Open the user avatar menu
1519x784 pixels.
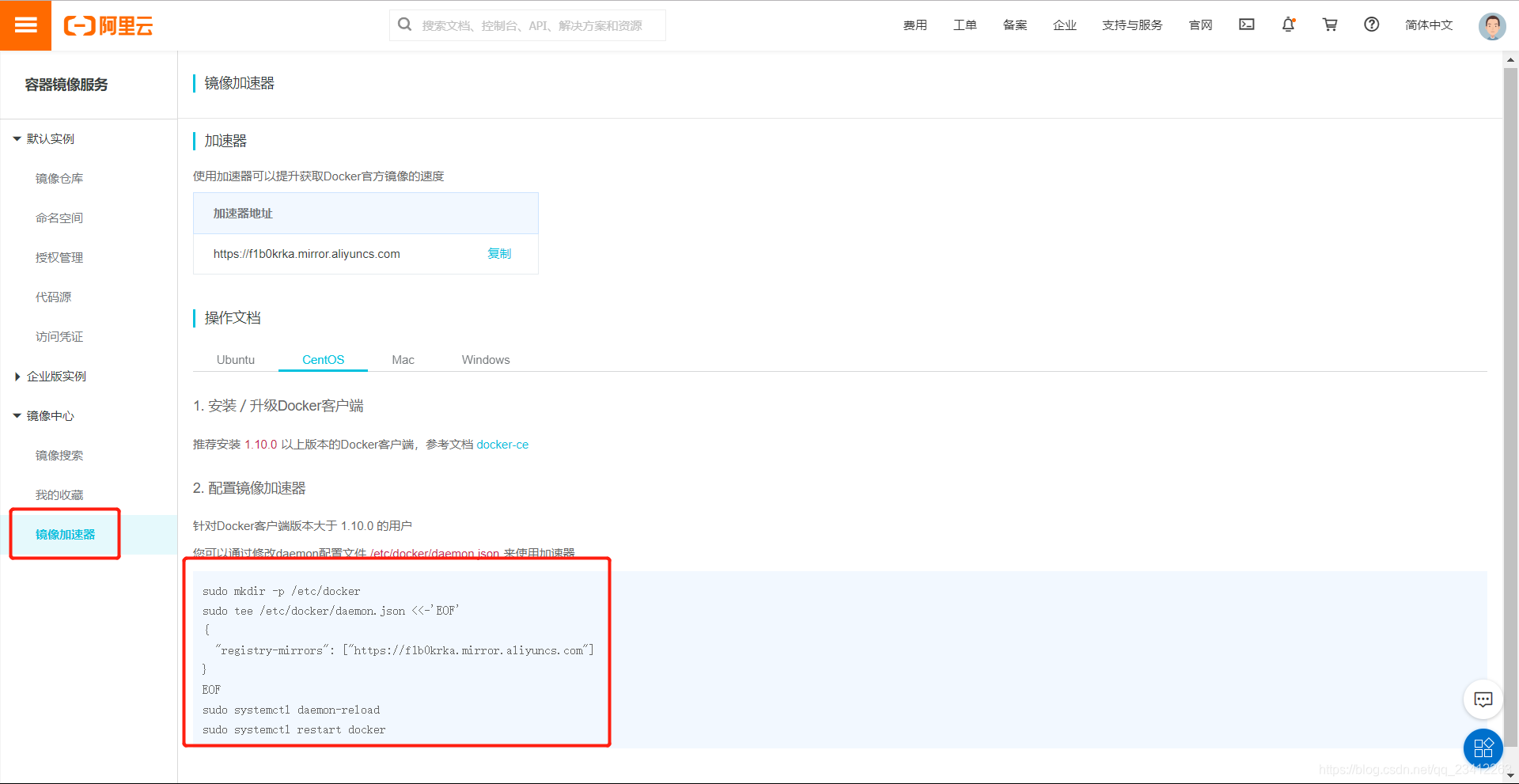1492,26
